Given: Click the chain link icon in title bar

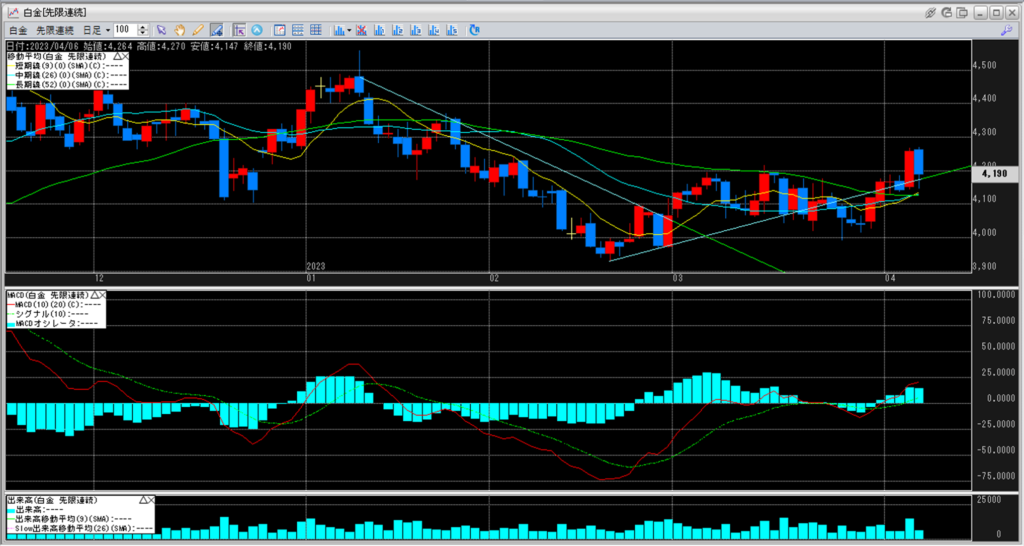Looking at the screenshot, I should click(x=931, y=12).
